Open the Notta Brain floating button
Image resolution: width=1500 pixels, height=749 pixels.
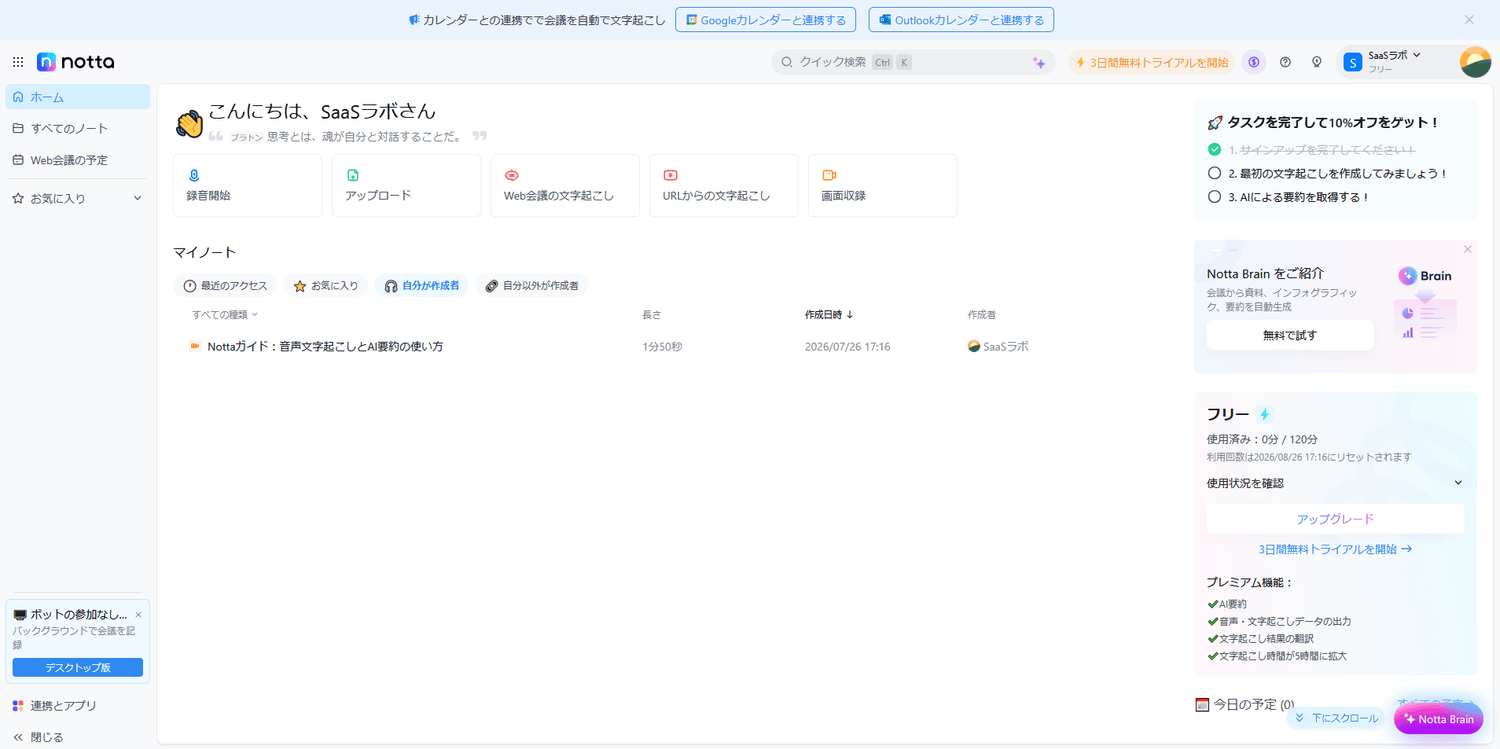[1439, 719]
